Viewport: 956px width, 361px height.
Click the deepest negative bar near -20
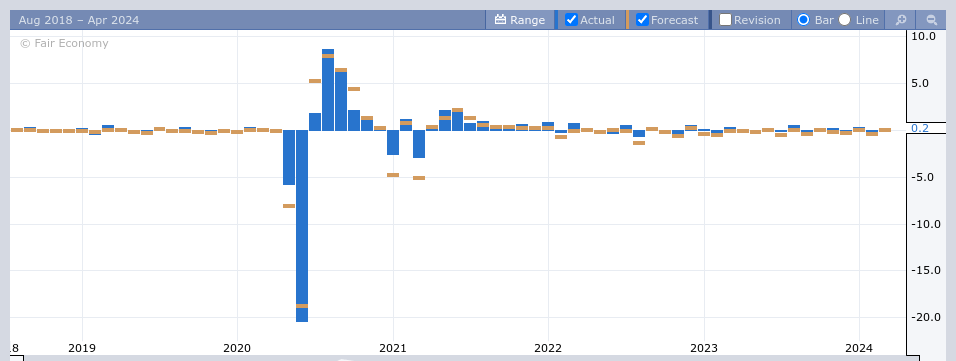[302, 226]
